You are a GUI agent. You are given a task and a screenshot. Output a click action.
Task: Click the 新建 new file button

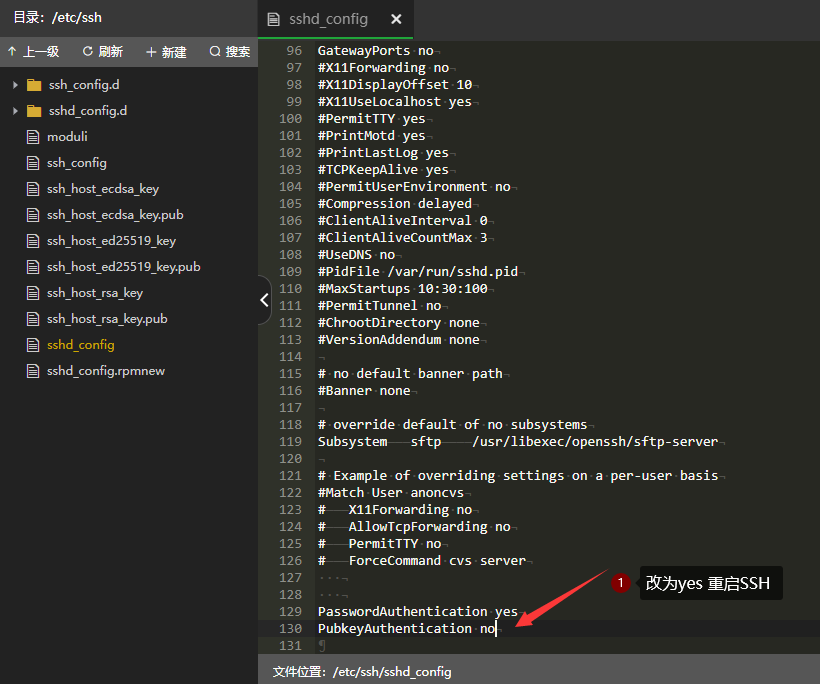pyautogui.click(x=166, y=52)
